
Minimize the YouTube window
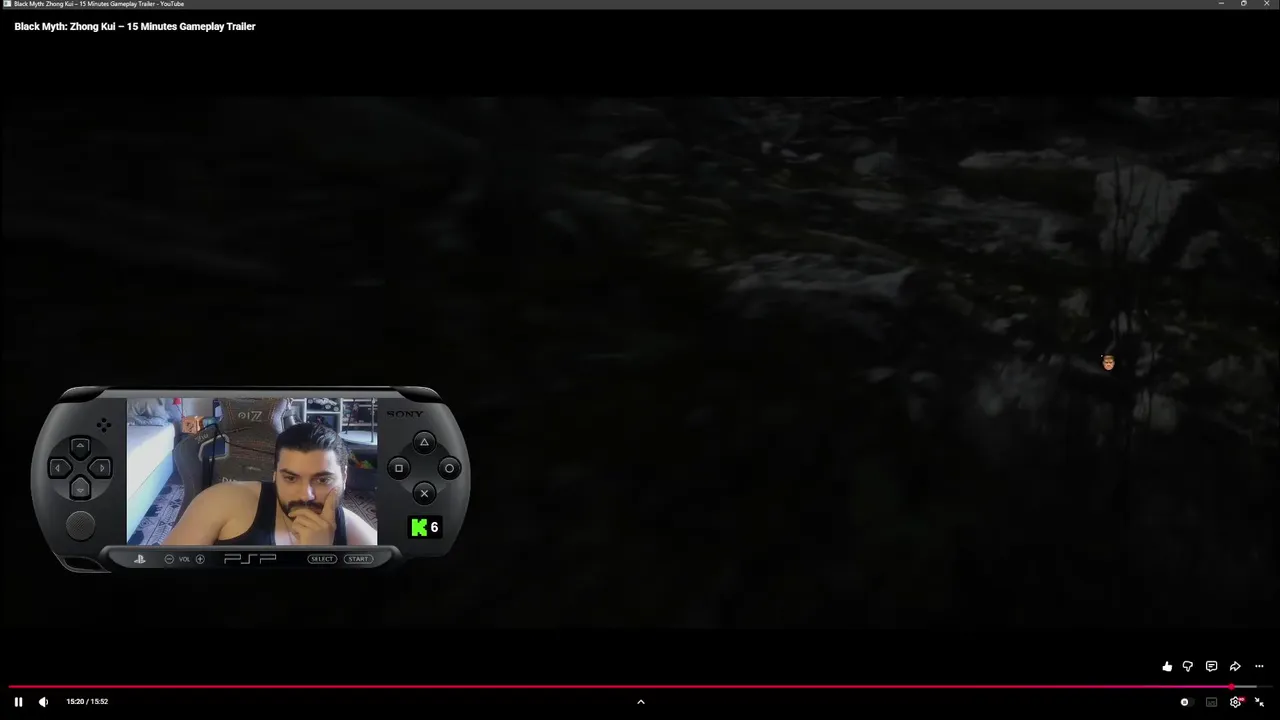pos(1221,4)
